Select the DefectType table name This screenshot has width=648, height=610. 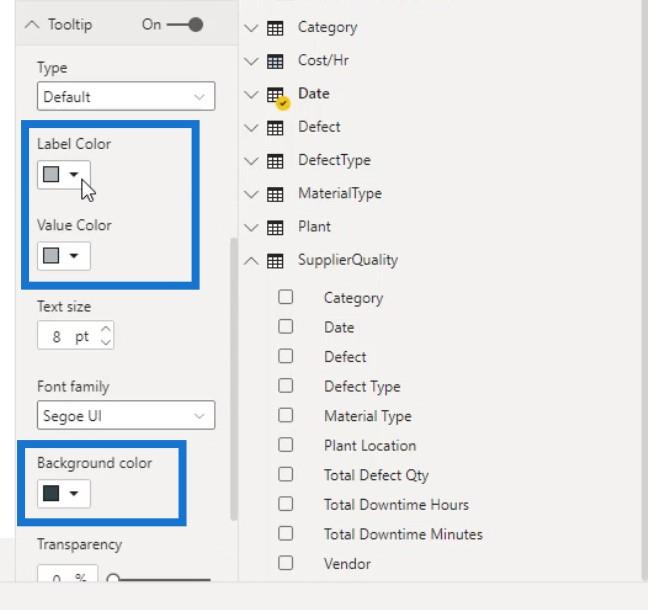(x=334, y=160)
